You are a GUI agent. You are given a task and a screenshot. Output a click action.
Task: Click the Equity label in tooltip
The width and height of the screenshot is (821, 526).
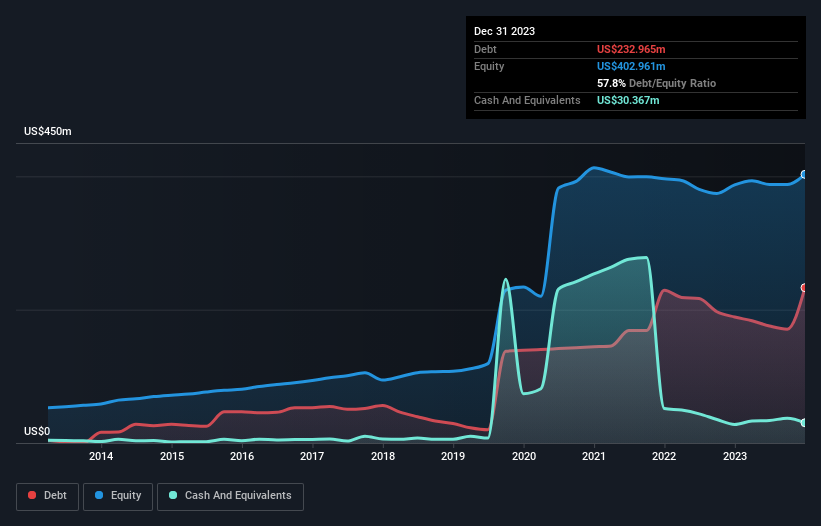(489, 66)
